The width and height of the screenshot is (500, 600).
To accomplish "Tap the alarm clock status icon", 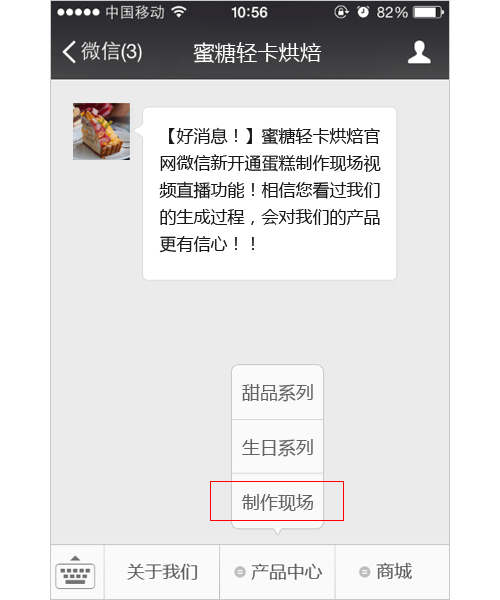I will 363,12.
